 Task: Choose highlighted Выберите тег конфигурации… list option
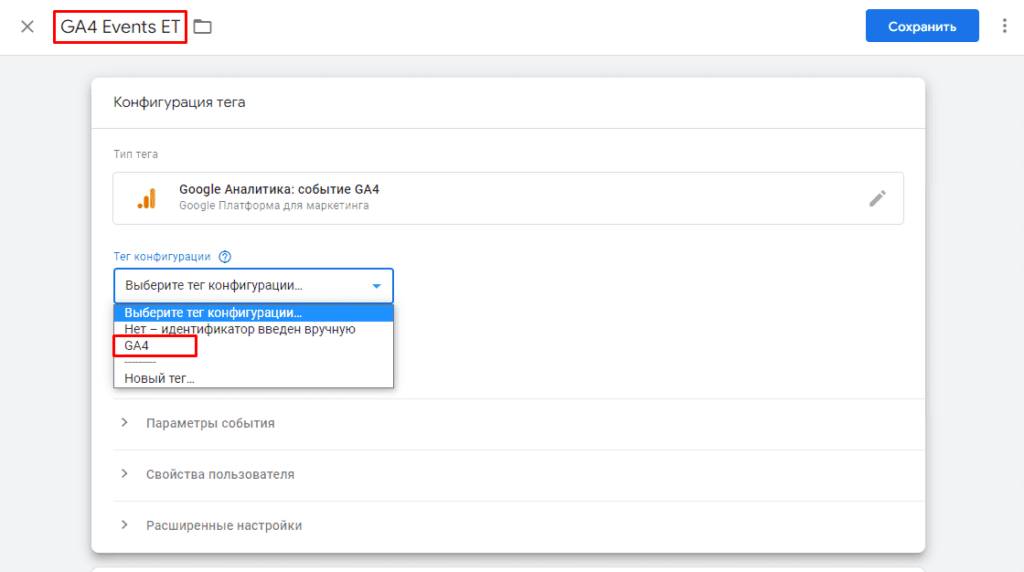pyautogui.click(x=253, y=313)
